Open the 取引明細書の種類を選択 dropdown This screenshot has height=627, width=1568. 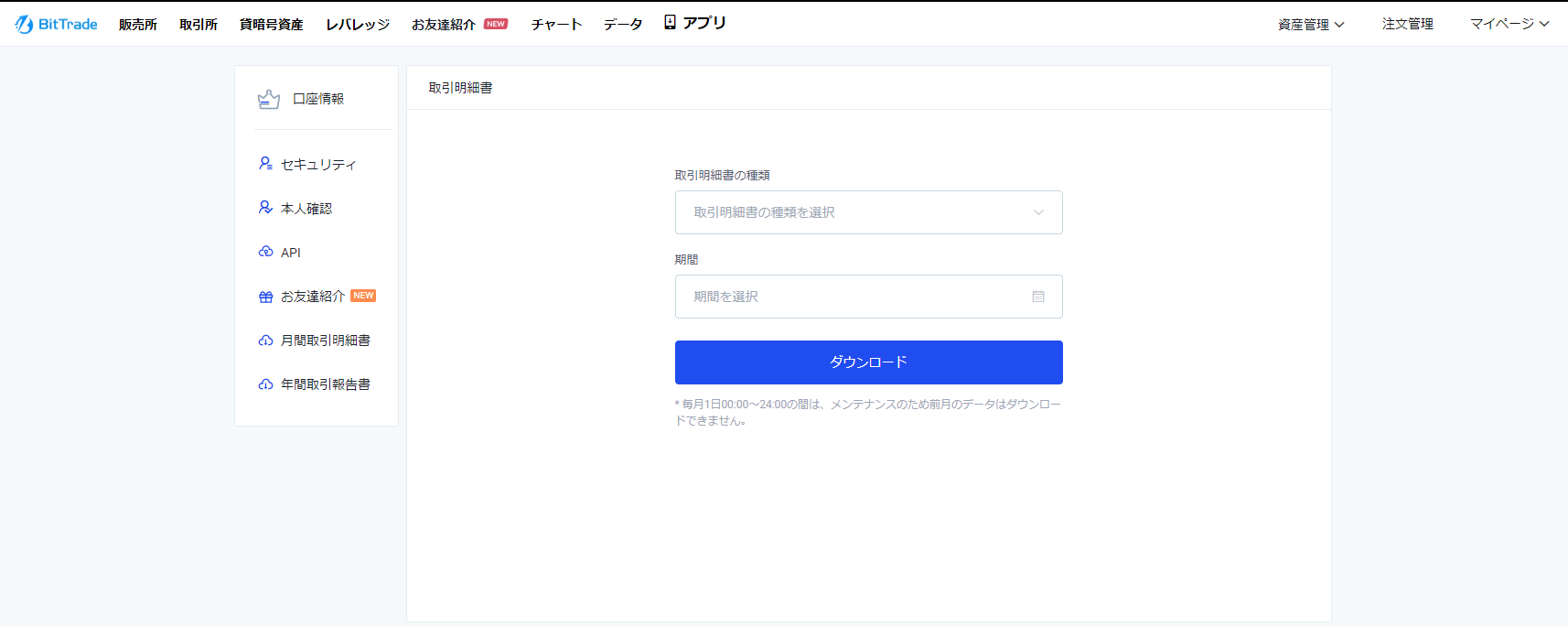click(x=867, y=212)
